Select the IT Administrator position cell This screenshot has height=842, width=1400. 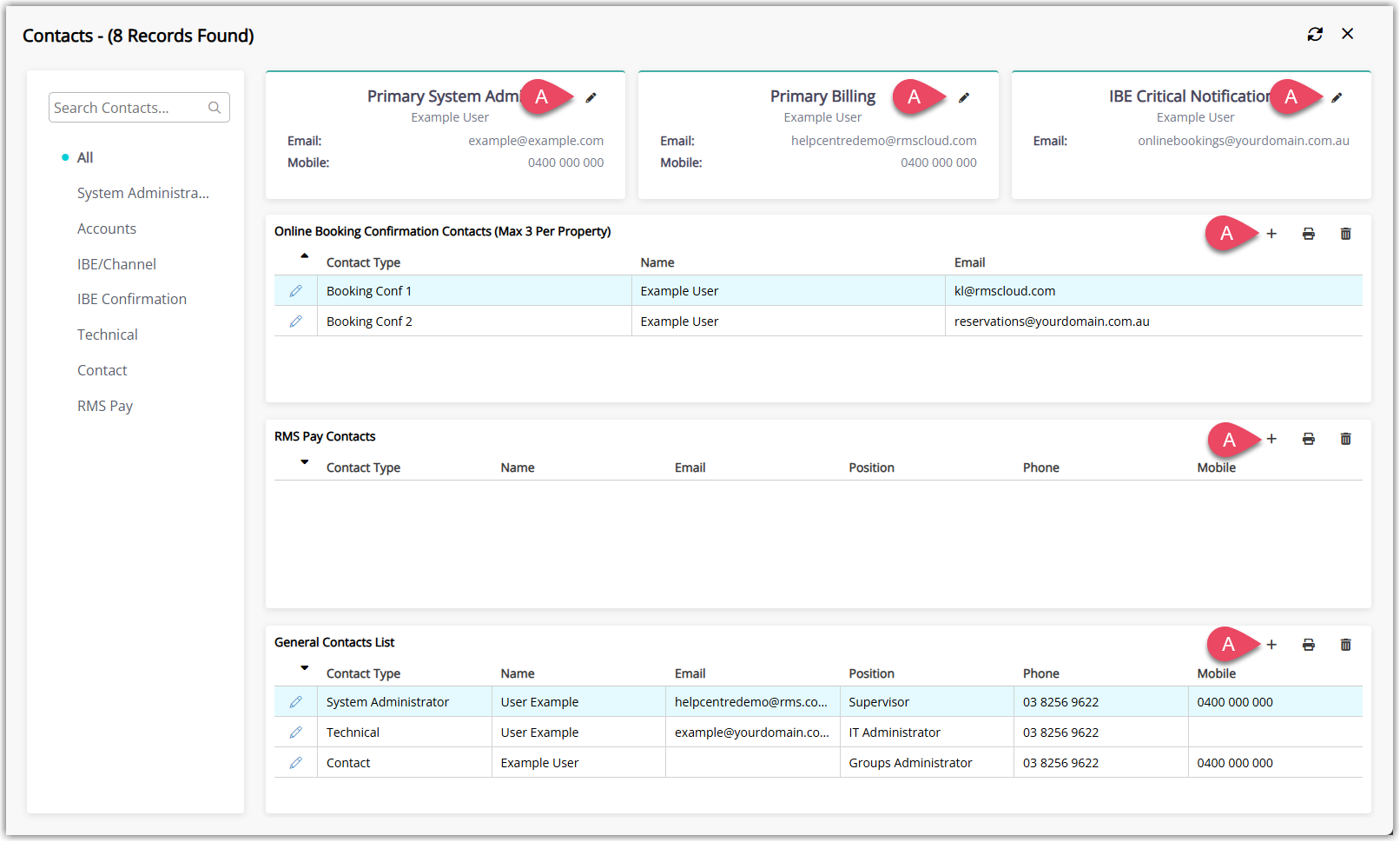[x=927, y=733]
